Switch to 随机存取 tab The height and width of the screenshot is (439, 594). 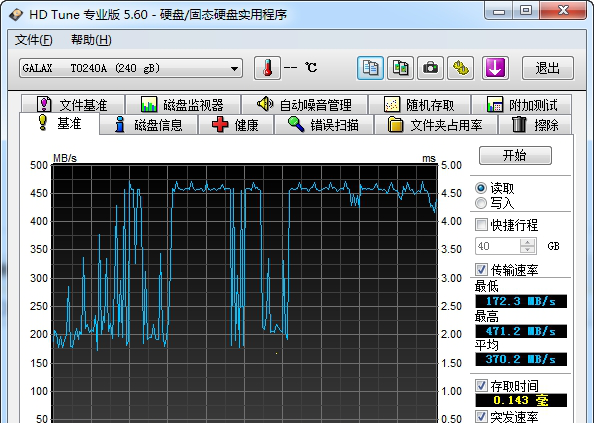[x=419, y=105]
